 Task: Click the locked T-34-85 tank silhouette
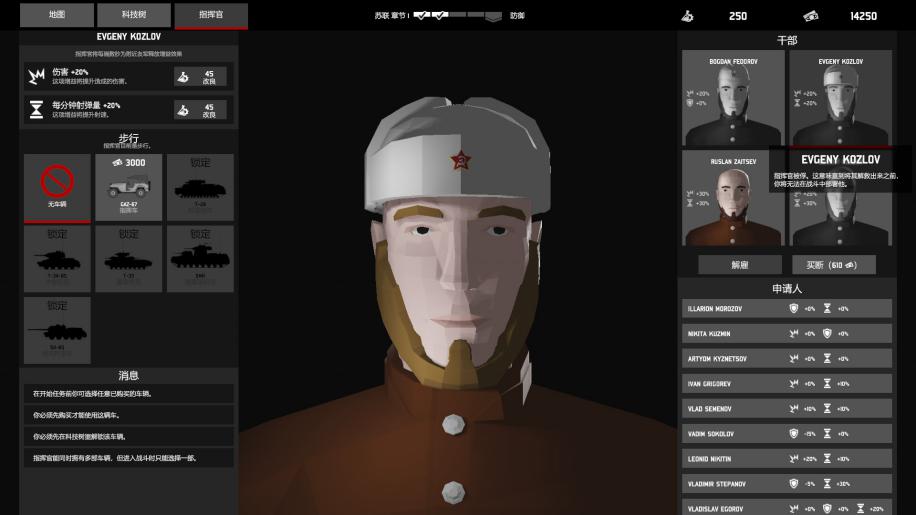click(x=57, y=259)
